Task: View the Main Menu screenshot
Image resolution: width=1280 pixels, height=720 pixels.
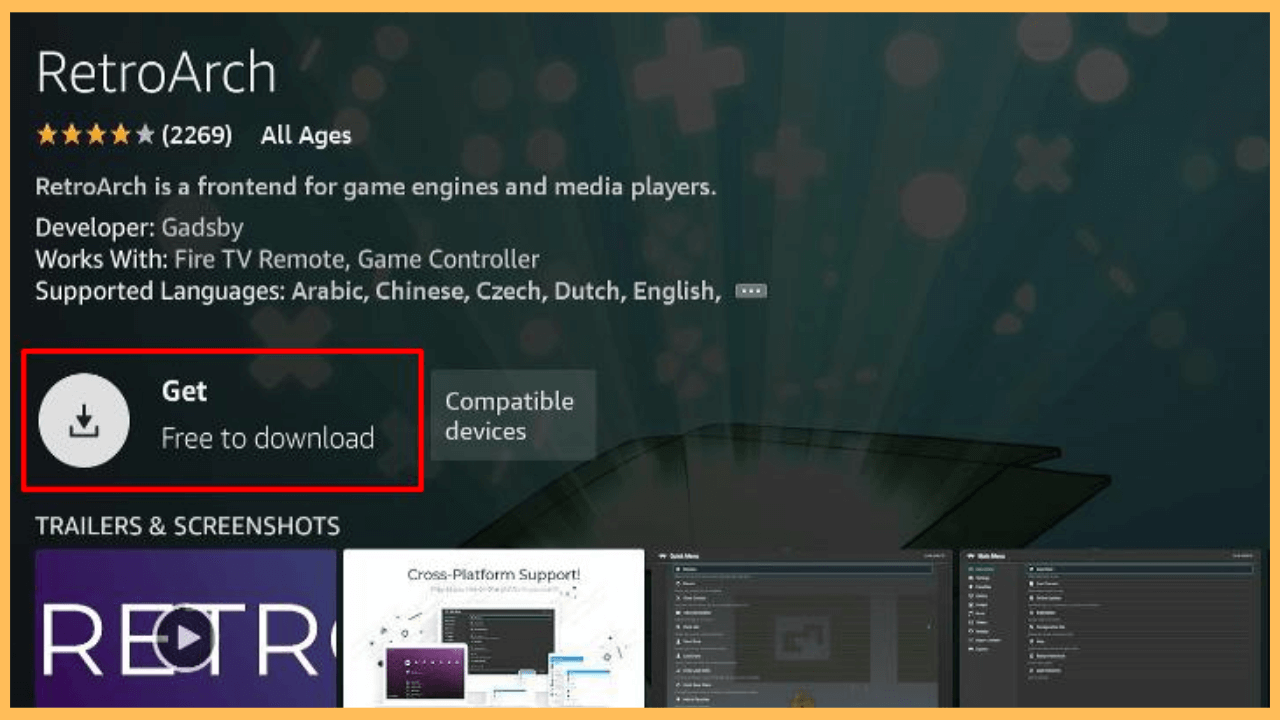Action: point(1110,630)
